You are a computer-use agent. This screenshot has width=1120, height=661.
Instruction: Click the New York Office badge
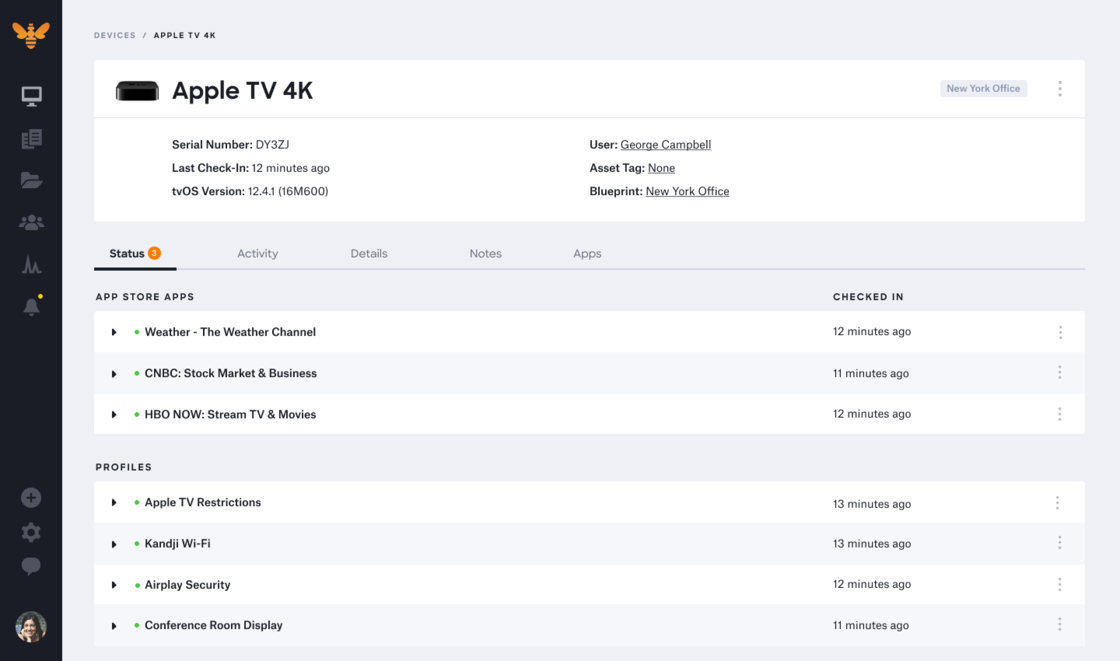tap(983, 88)
